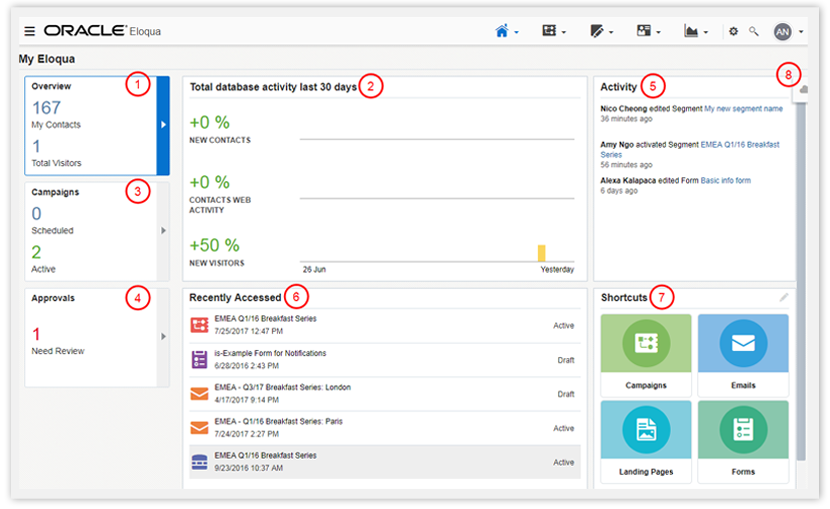Open the Insight chart icon menu
The width and height of the screenshot is (830, 509).
tap(691, 31)
